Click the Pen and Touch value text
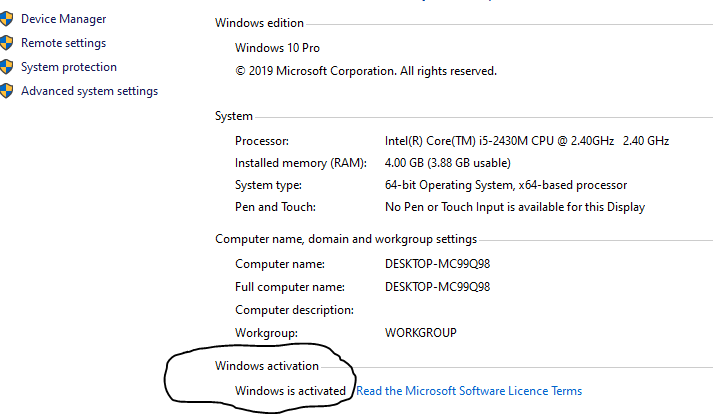This screenshot has width=713, height=414. click(x=515, y=207)
